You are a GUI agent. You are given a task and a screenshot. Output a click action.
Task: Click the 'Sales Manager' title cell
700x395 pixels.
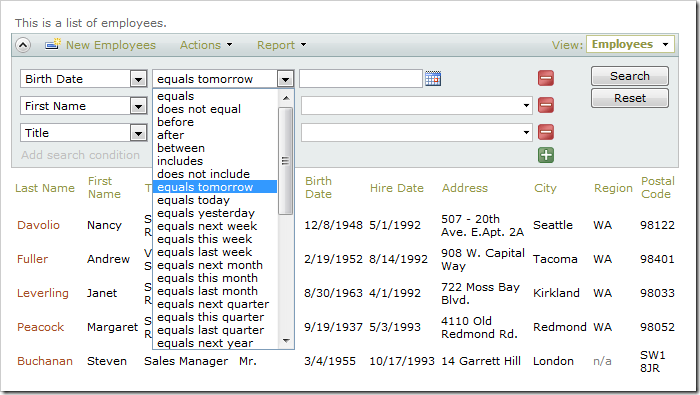pos(186,361)
